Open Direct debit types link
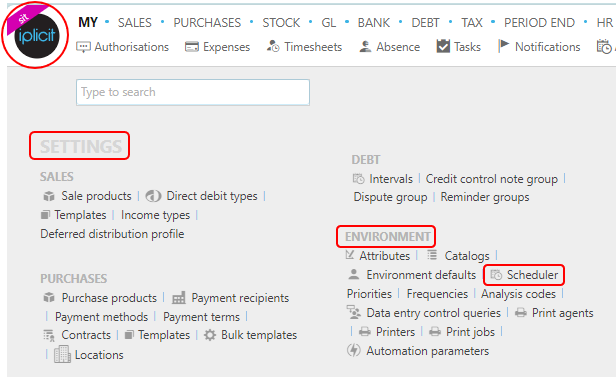Screen dimensions: 616x377 point(212,196)
